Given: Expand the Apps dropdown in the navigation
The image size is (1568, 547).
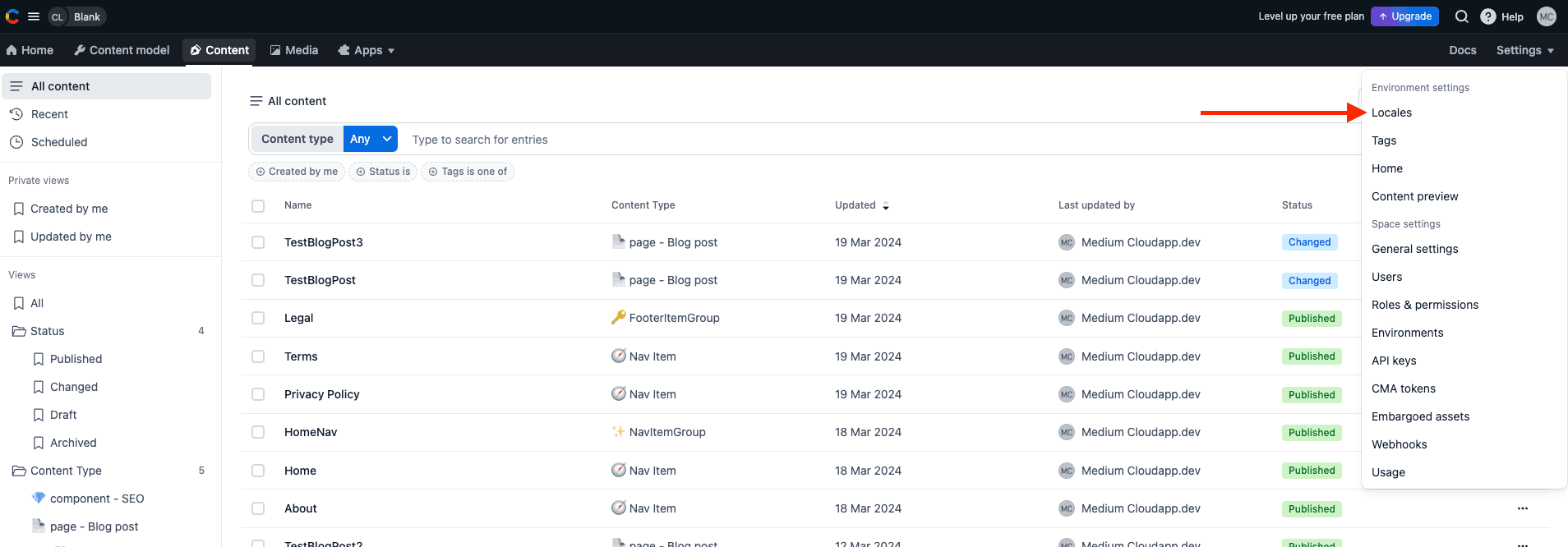Looking at the screenshot, I should (367, 50).
